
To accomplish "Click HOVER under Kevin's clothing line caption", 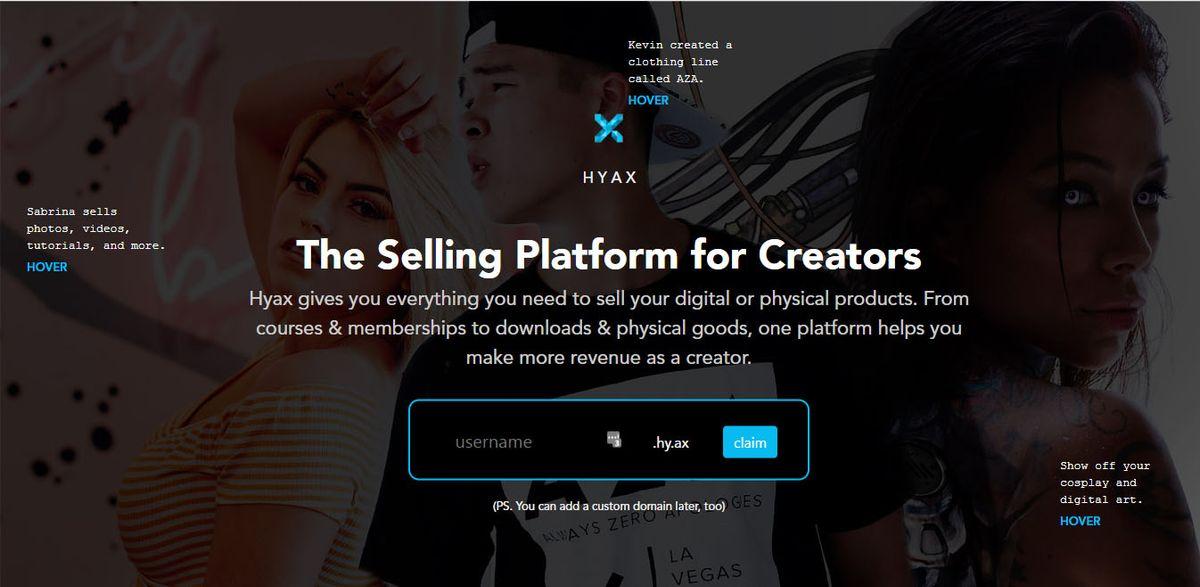I will click(x=648, y=100).
